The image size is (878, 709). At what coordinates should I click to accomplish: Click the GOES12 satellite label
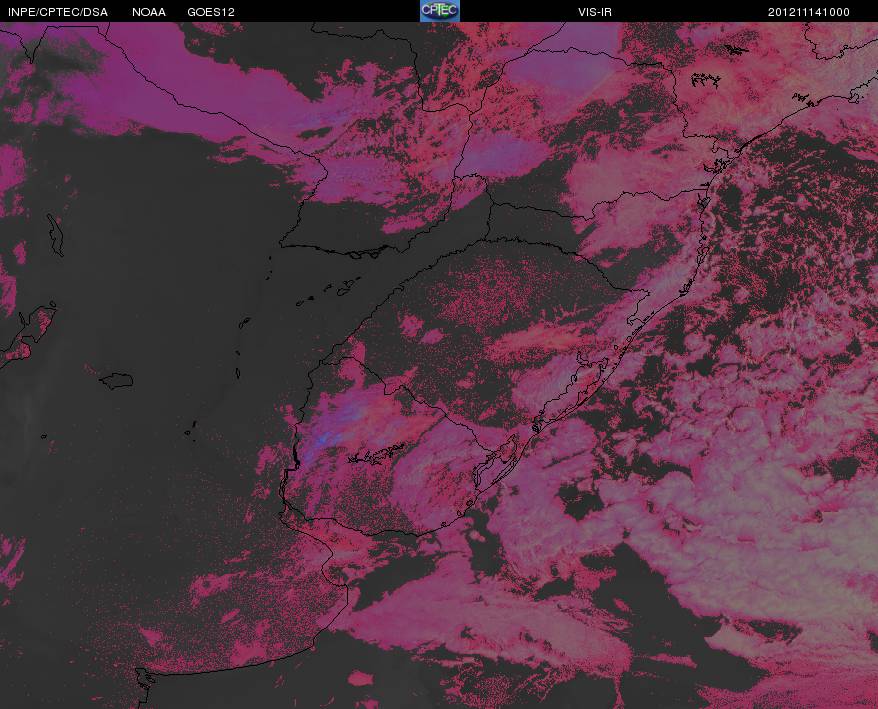(211, 12)
